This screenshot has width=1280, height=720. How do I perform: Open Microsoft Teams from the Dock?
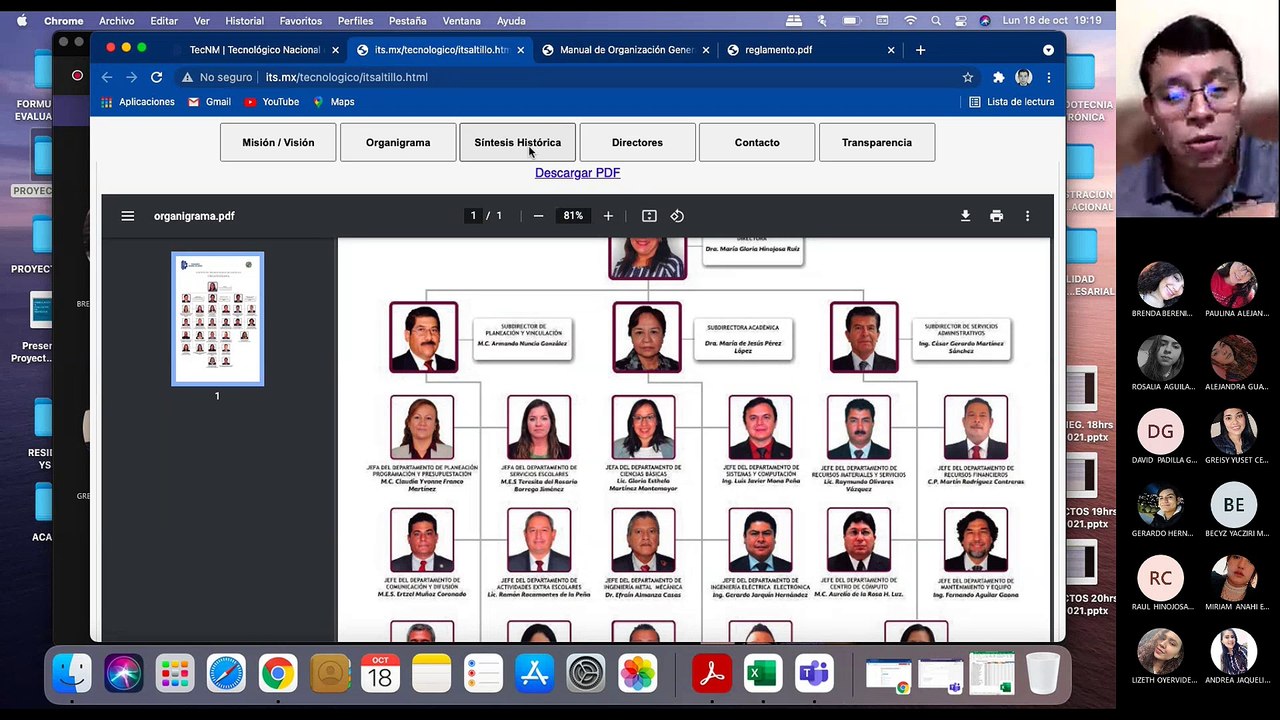[x=815, y=674]
